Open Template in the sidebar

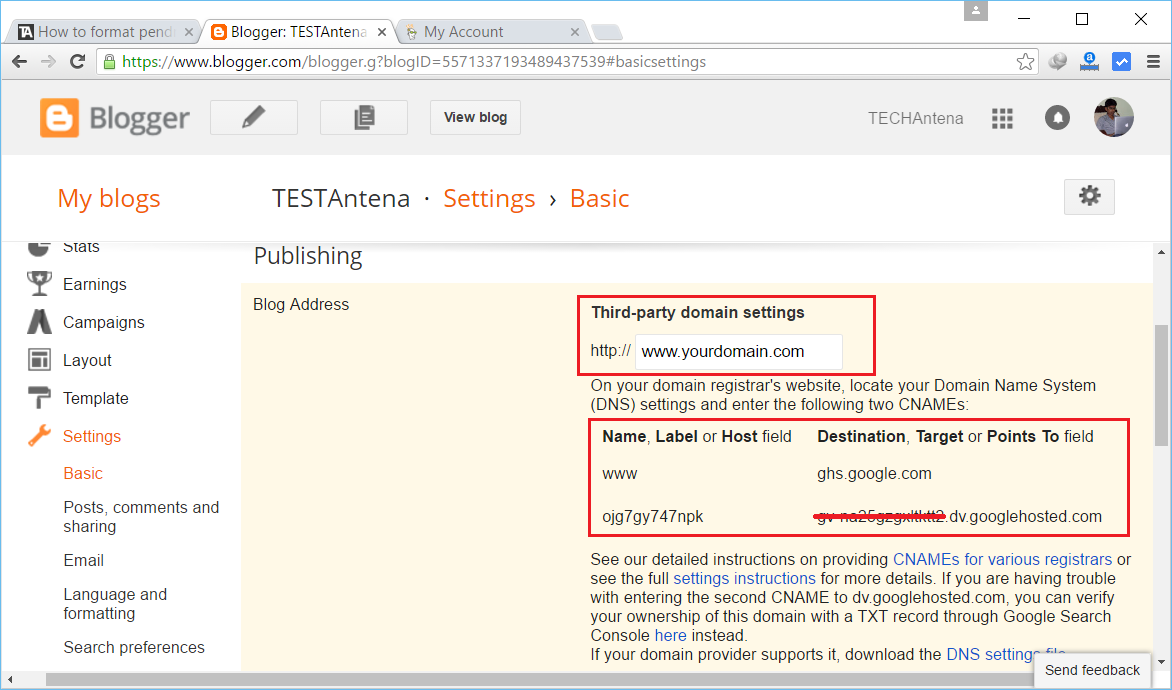pos(96,398)
